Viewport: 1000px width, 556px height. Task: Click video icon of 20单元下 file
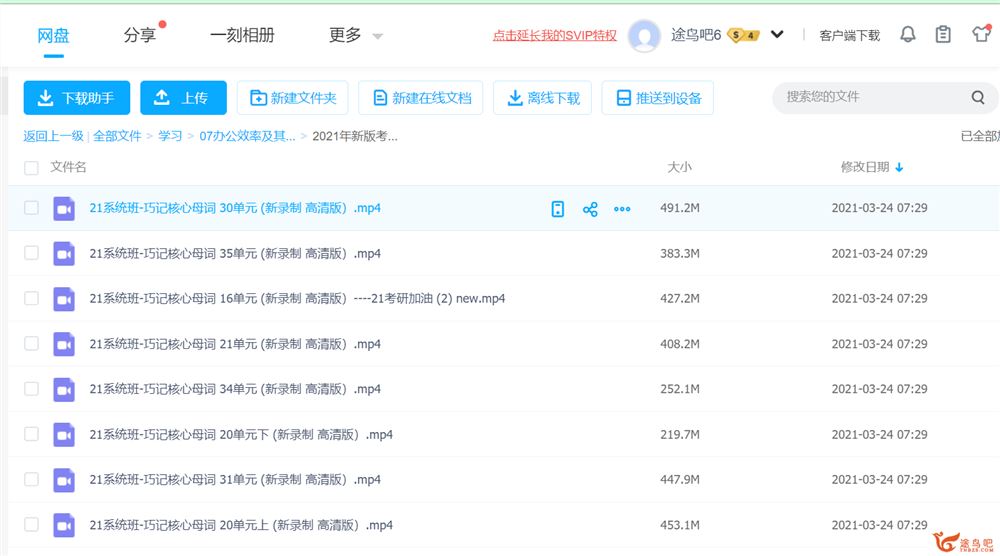click(64, 435)
